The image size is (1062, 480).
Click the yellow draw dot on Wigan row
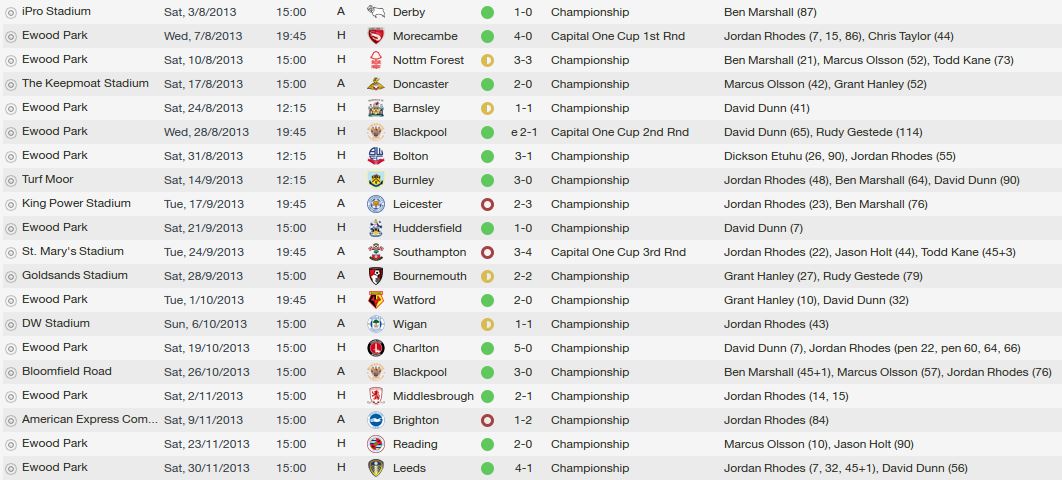pyautogui.click(x=487, y=324)
